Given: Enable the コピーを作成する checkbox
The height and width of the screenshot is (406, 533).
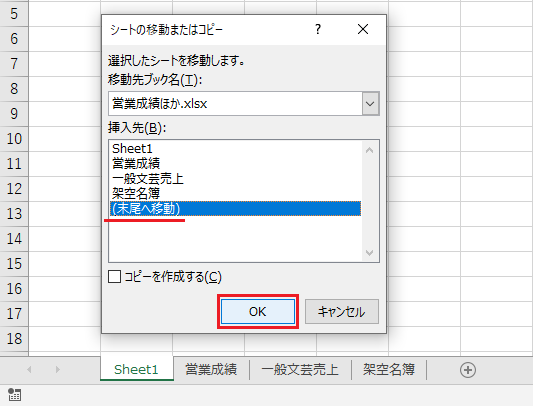Looking at the screenshot, I should click(x=114, y=276).
